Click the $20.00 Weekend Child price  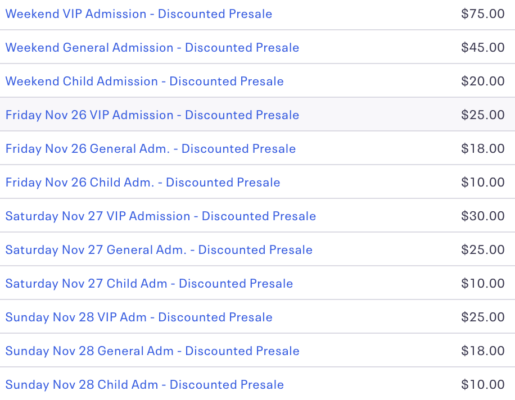coord(483,81)
